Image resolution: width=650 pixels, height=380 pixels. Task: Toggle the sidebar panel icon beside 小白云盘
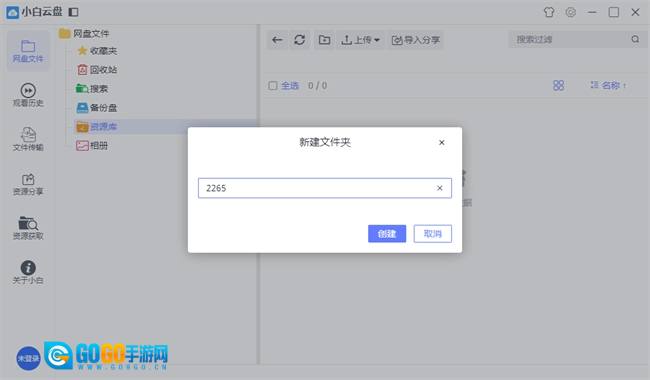click(x=73, y=12)
